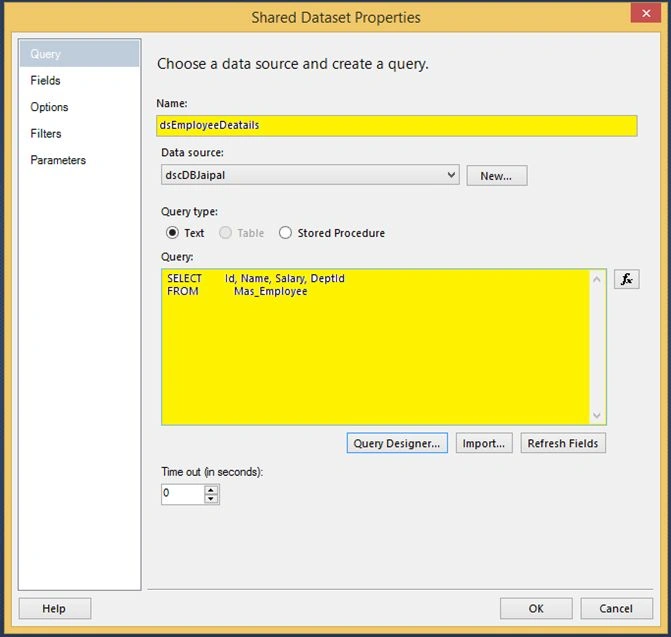Screen dimensions: 671x637
Task: Close the Shared Dataset Properties dialog
Action: pyautogui.click(x=646, y=13)
